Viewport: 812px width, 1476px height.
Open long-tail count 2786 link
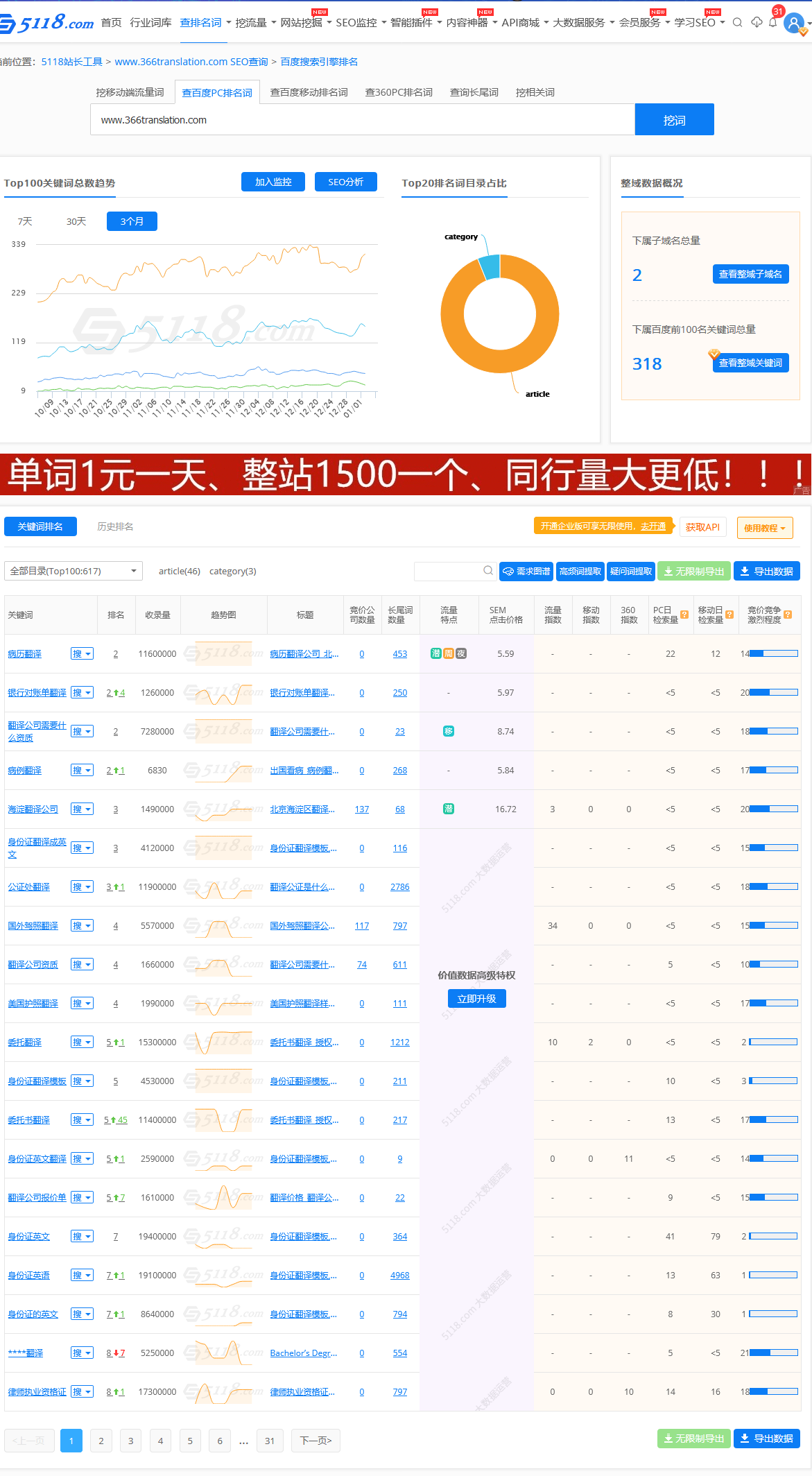[400, 886]
